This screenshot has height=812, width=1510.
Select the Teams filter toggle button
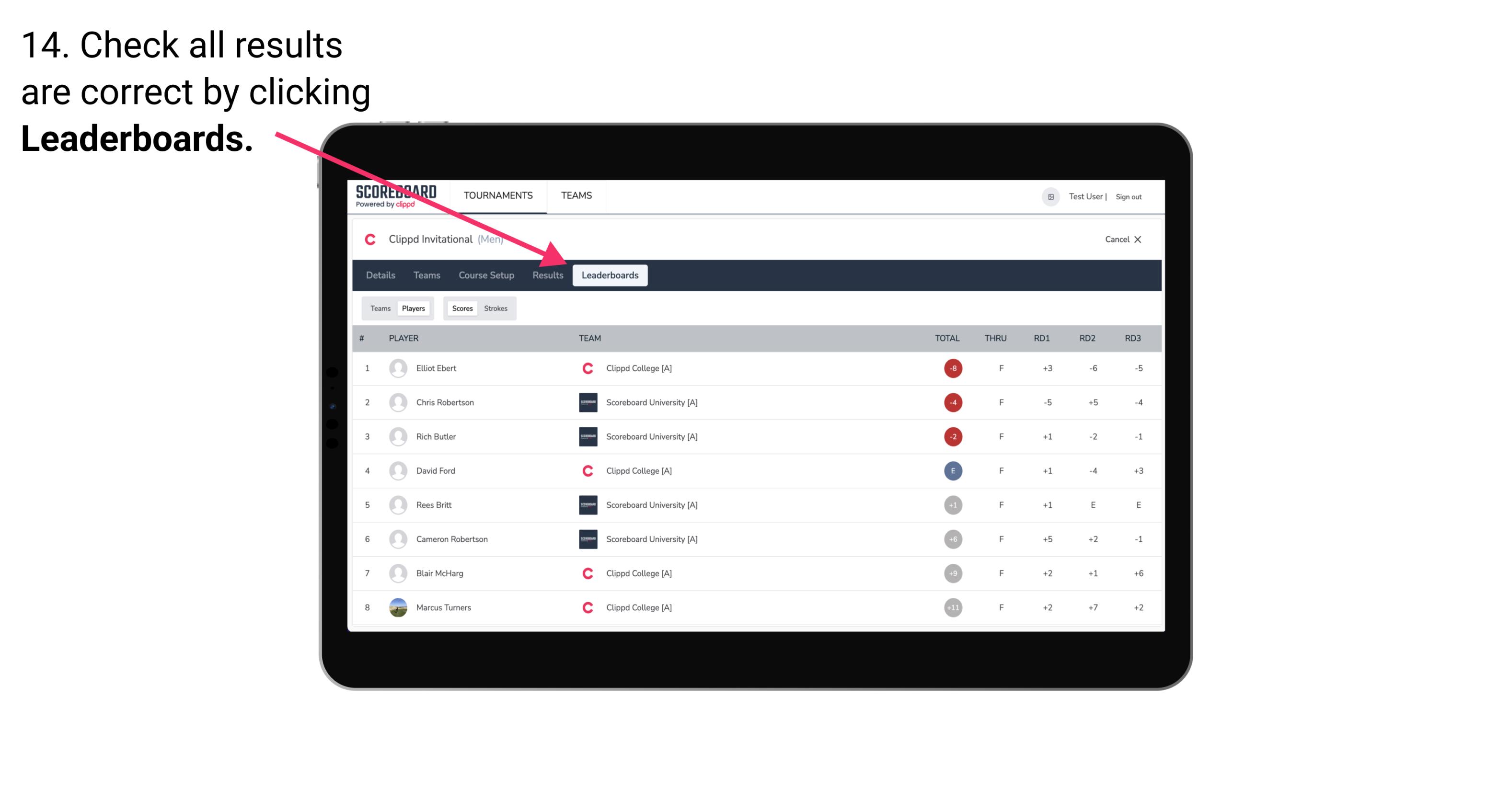[378, 308]
